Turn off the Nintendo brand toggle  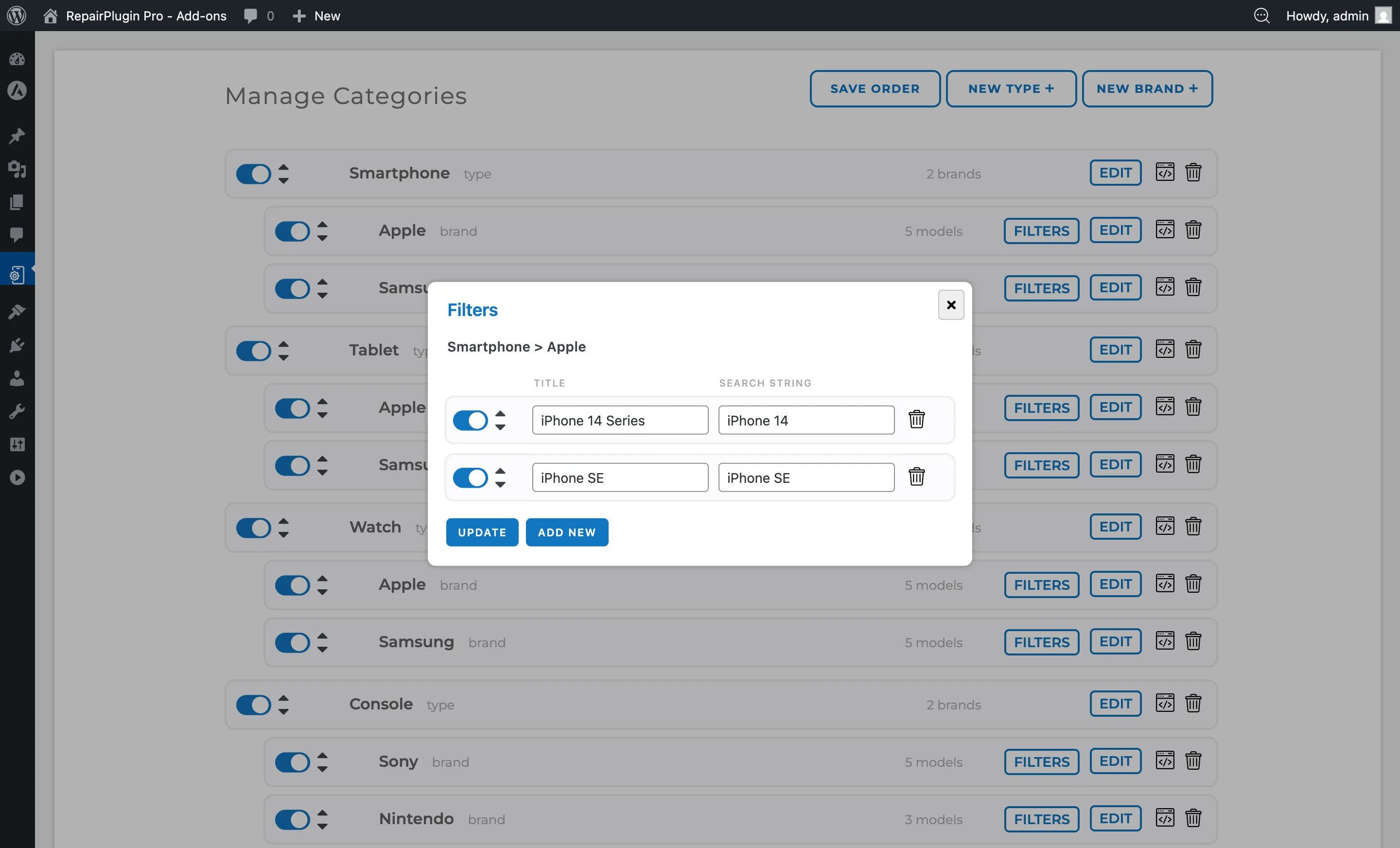pos(293,819)
